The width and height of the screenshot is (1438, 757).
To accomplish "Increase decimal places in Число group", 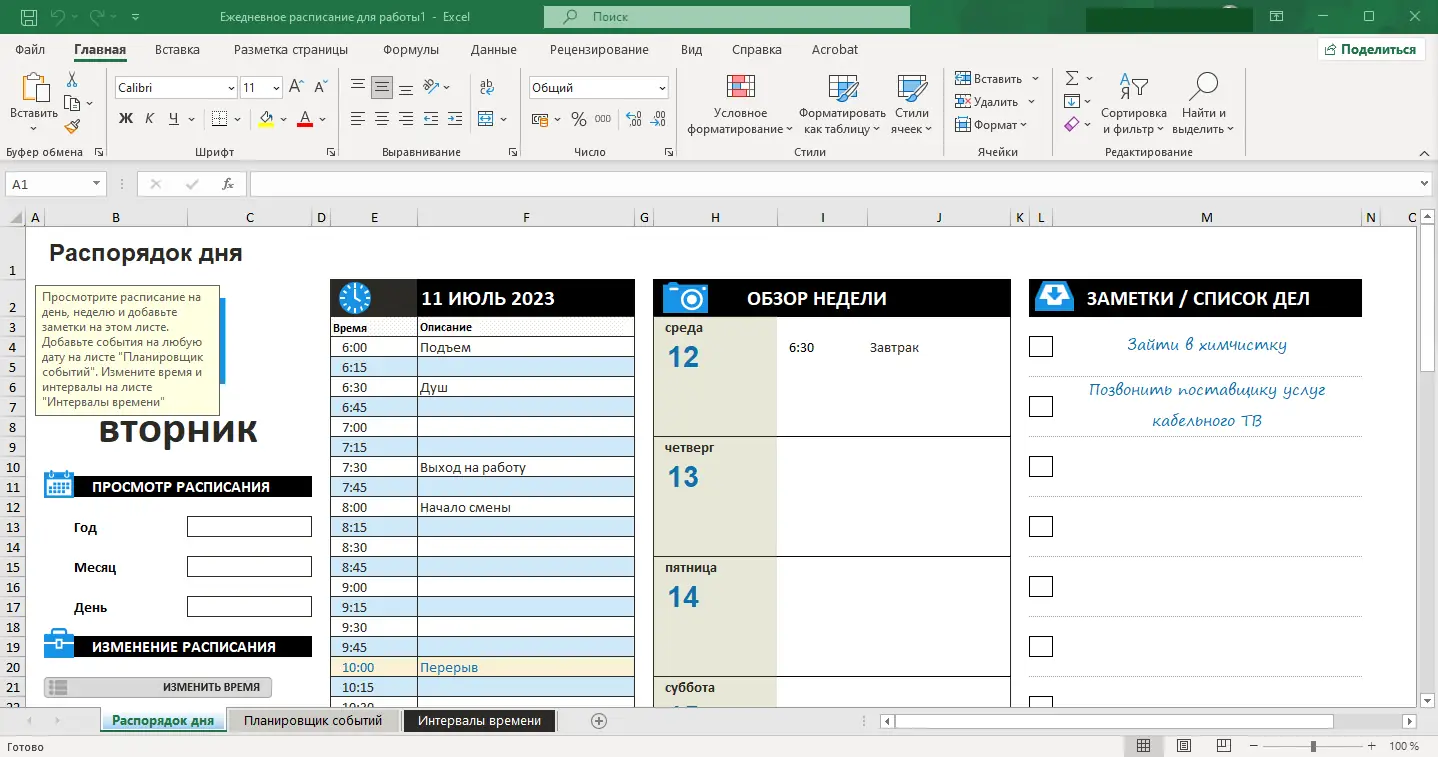I will click(x=633, y=119).
